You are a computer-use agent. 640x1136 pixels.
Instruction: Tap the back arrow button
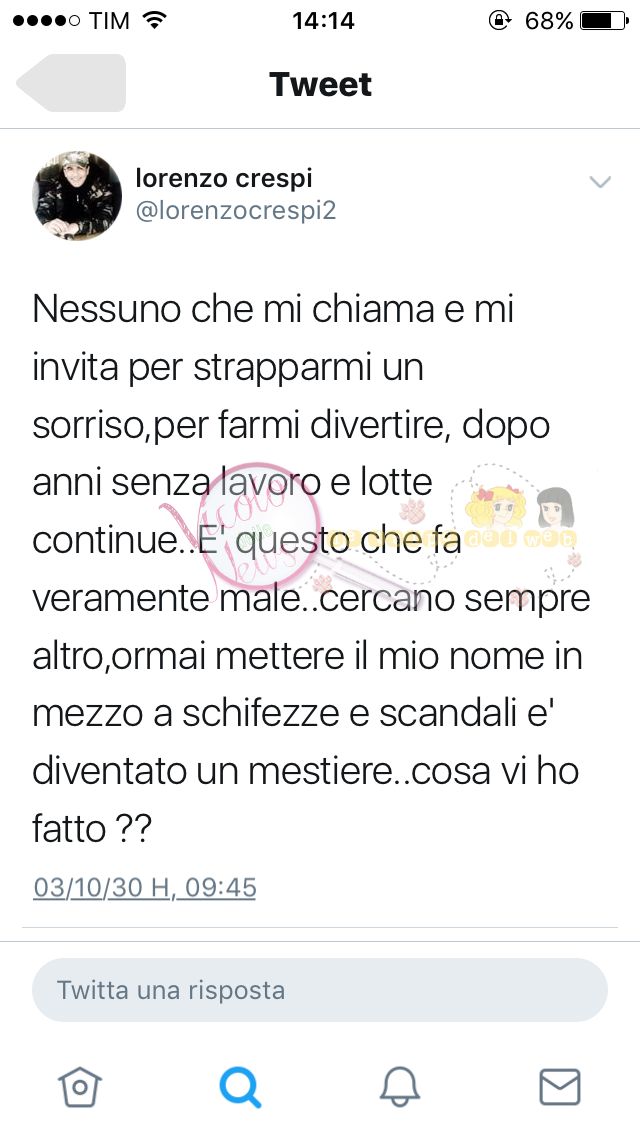click(71, 83)
